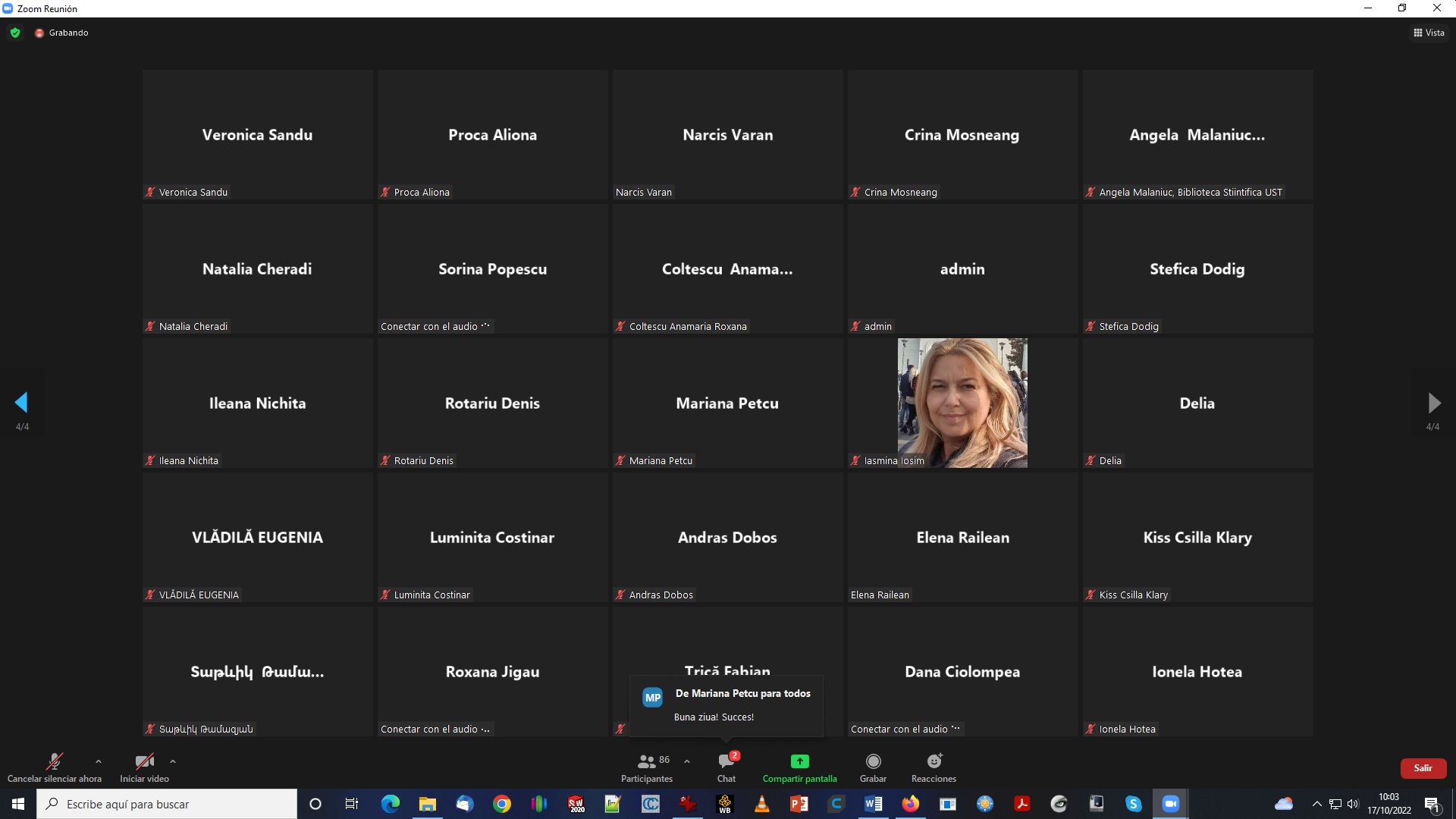Click the Mariana Petcu chat message popup

click(726, 705)
